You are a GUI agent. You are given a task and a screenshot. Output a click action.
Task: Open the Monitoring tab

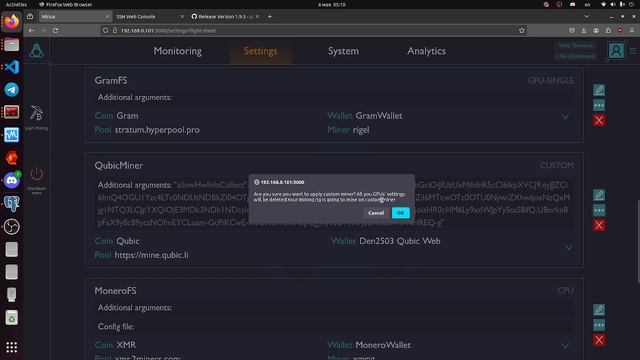click(x=178, y=51)
